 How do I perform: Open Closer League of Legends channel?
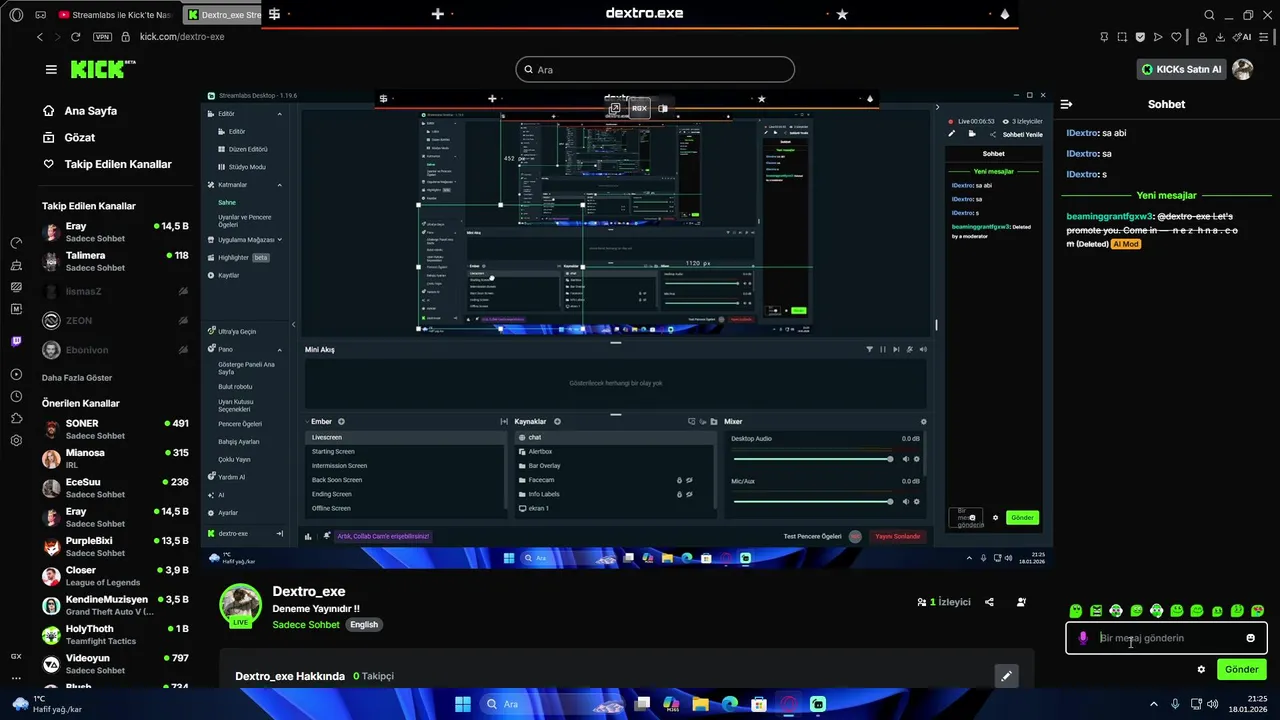tap(115, 576)
